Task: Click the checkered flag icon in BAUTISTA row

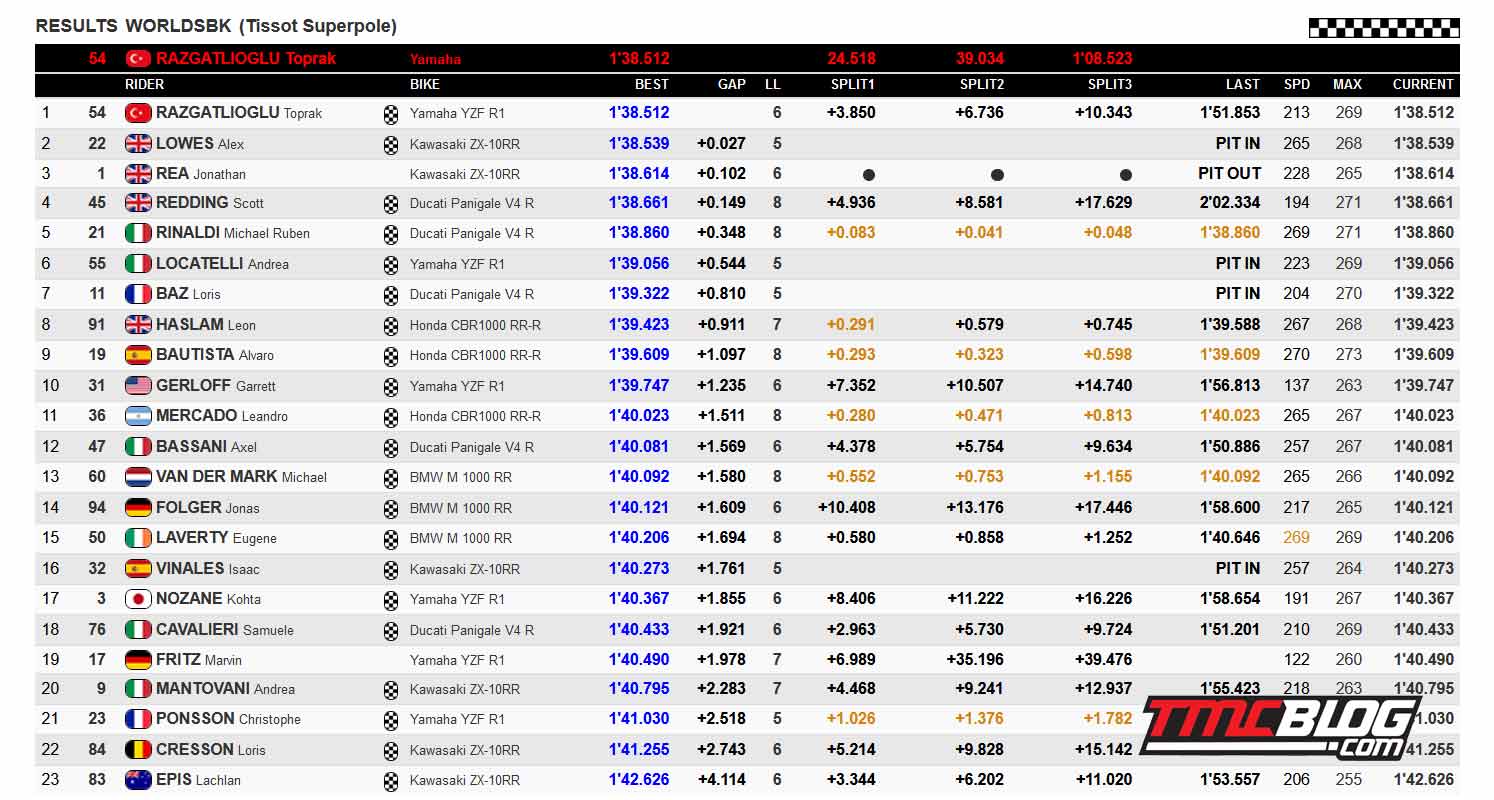Action: coord(391,356)
